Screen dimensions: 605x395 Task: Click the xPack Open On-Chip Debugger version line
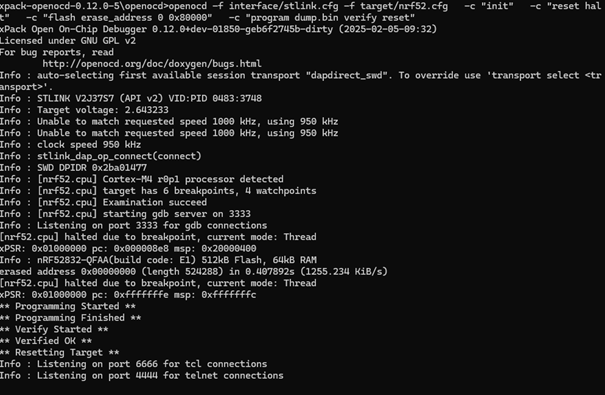[218, 29]
